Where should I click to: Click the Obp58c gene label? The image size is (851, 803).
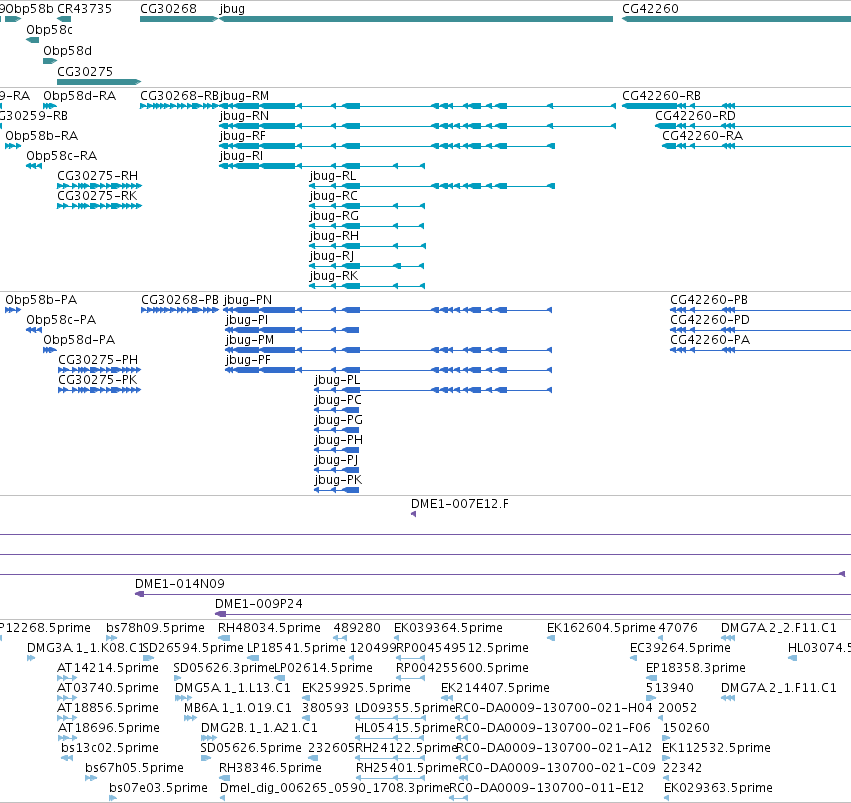tap(49, 30)
